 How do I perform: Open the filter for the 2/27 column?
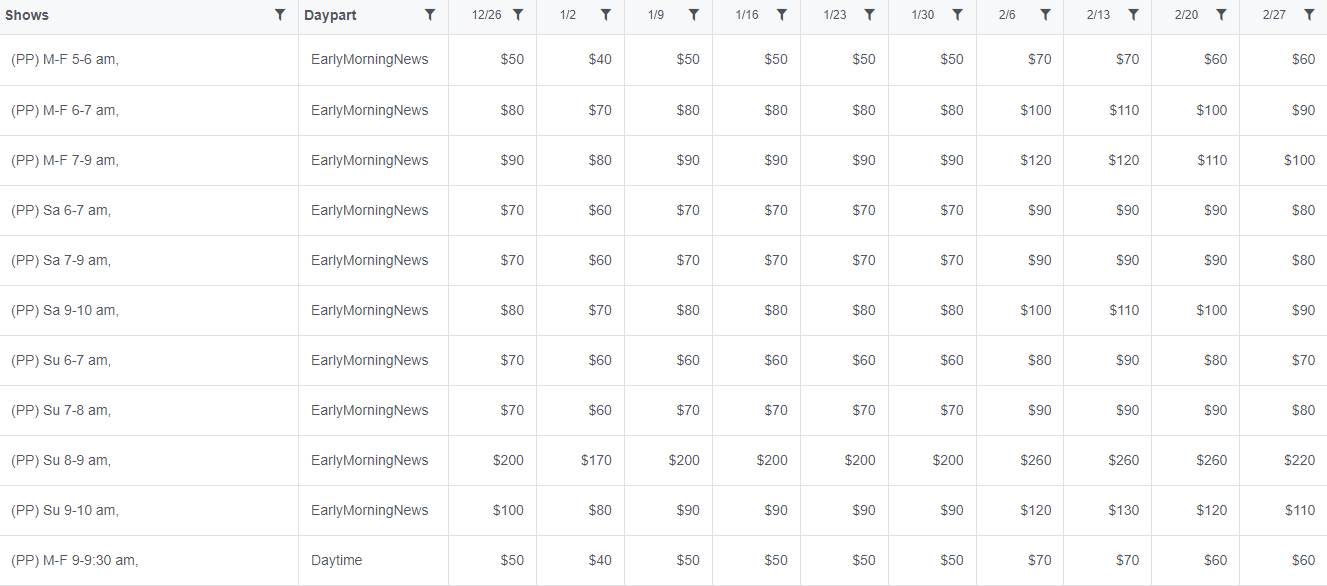tap(1310, 15)
